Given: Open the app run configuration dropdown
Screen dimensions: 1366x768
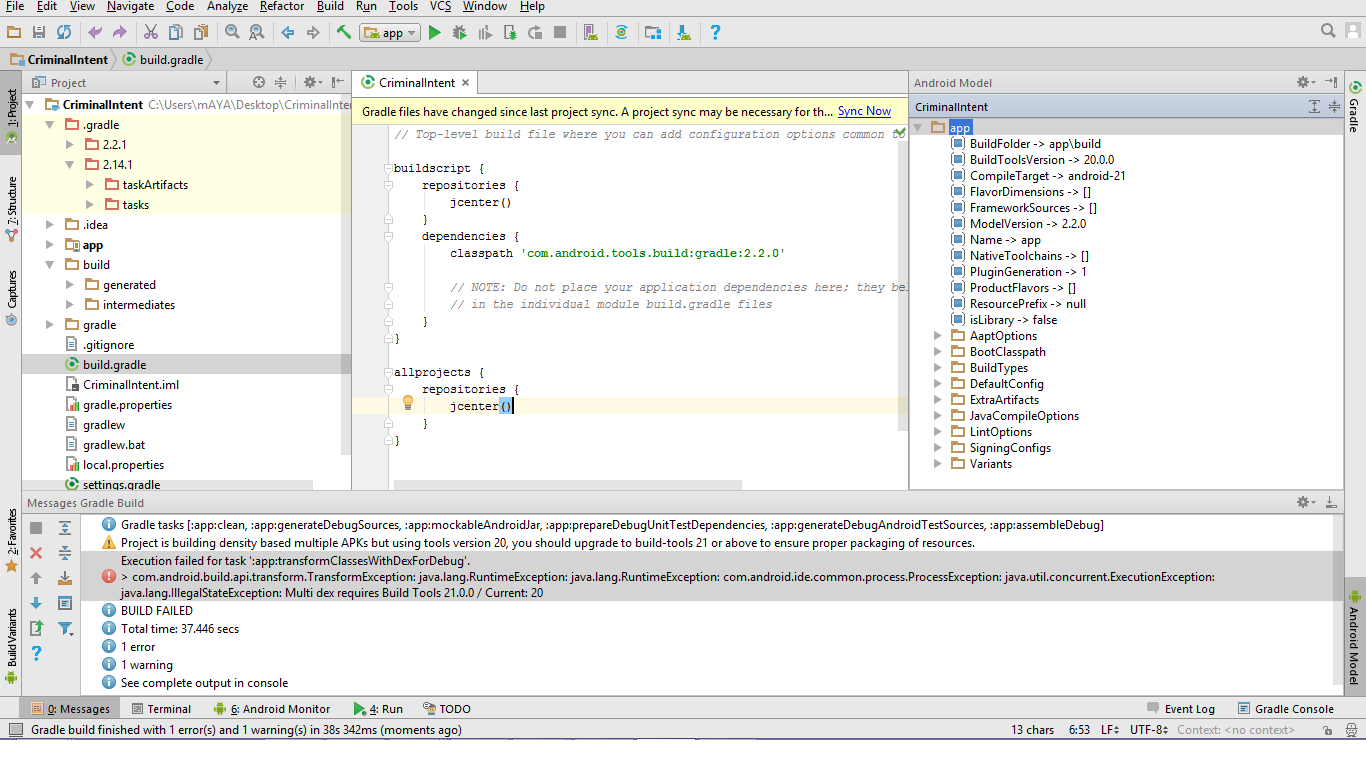Looking at the screenshot, I should point(391,33).
